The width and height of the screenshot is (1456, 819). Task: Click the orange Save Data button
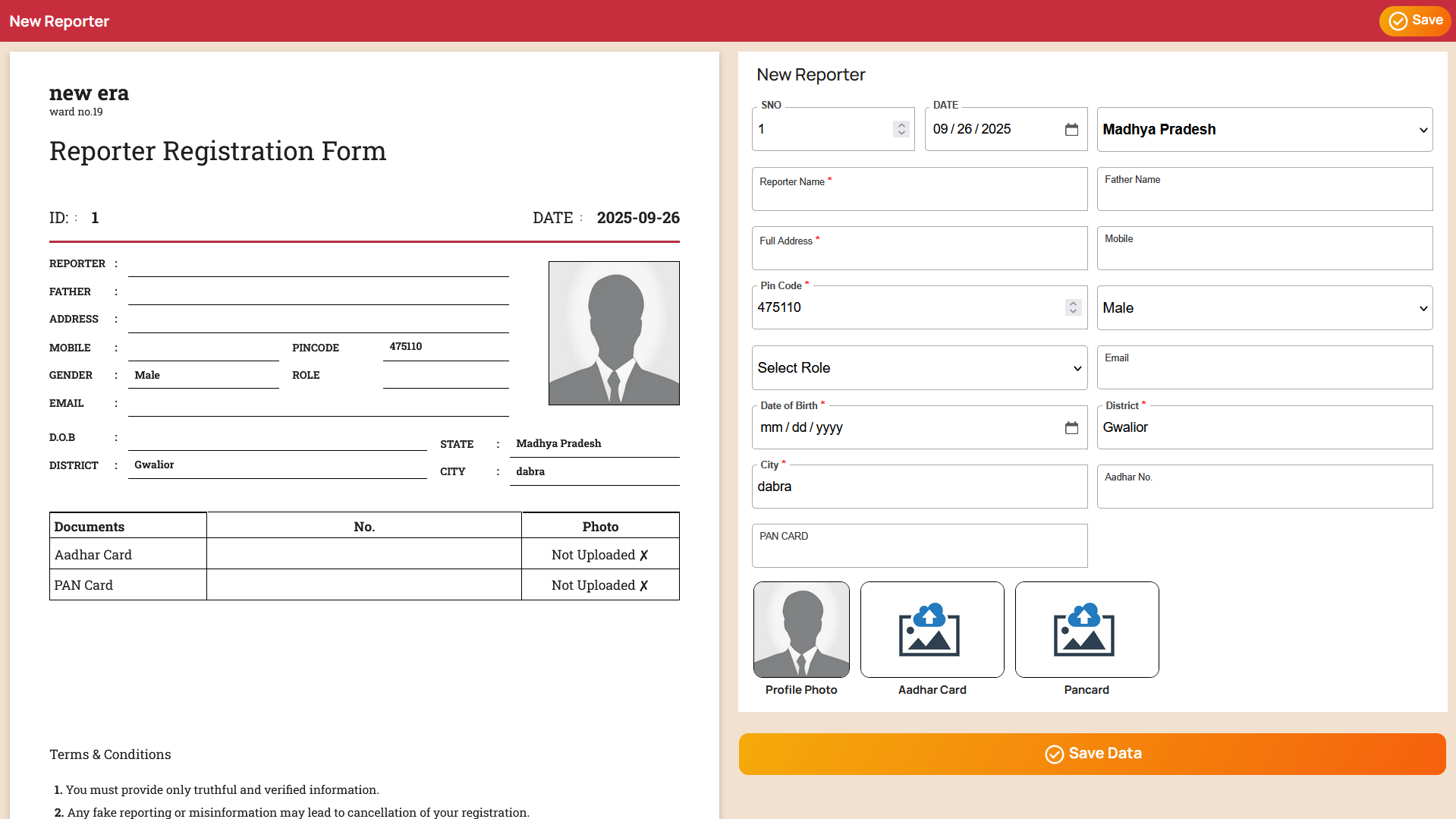[1092, 754]
